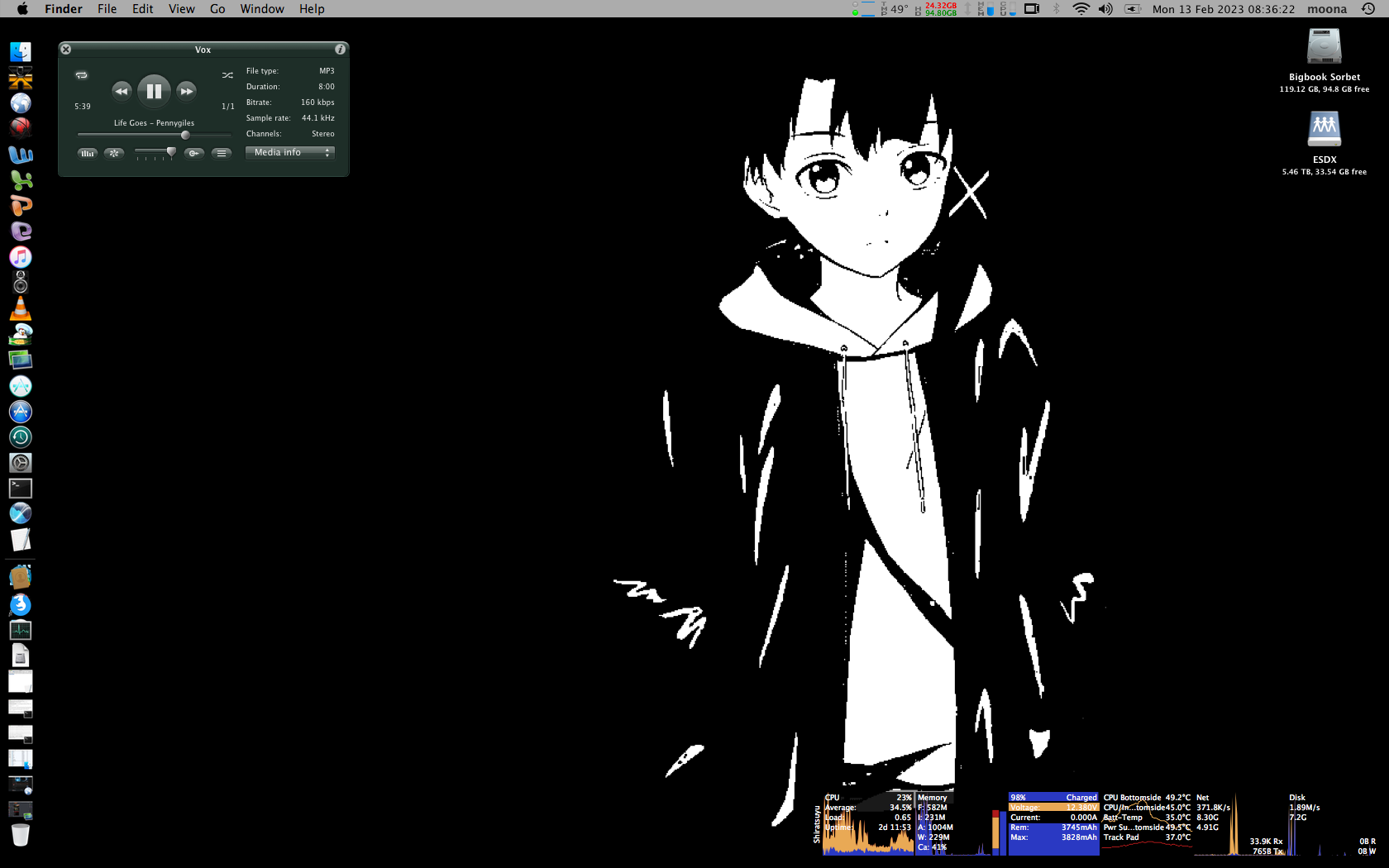Open the moona user menu
This screenshot has height=868, width=1389.
pyautogui.click(x=1327, y=9)
